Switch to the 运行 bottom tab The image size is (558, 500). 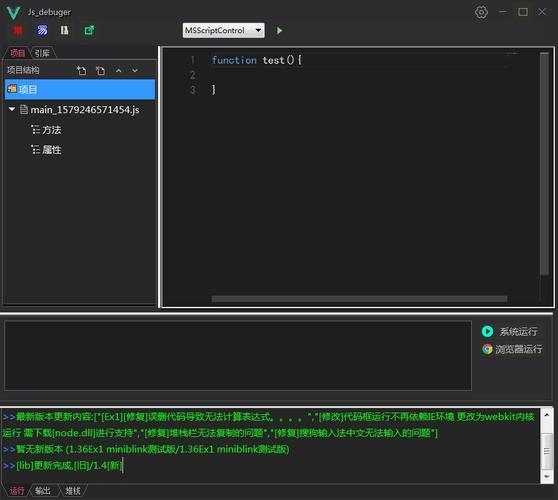pos(17,491)
